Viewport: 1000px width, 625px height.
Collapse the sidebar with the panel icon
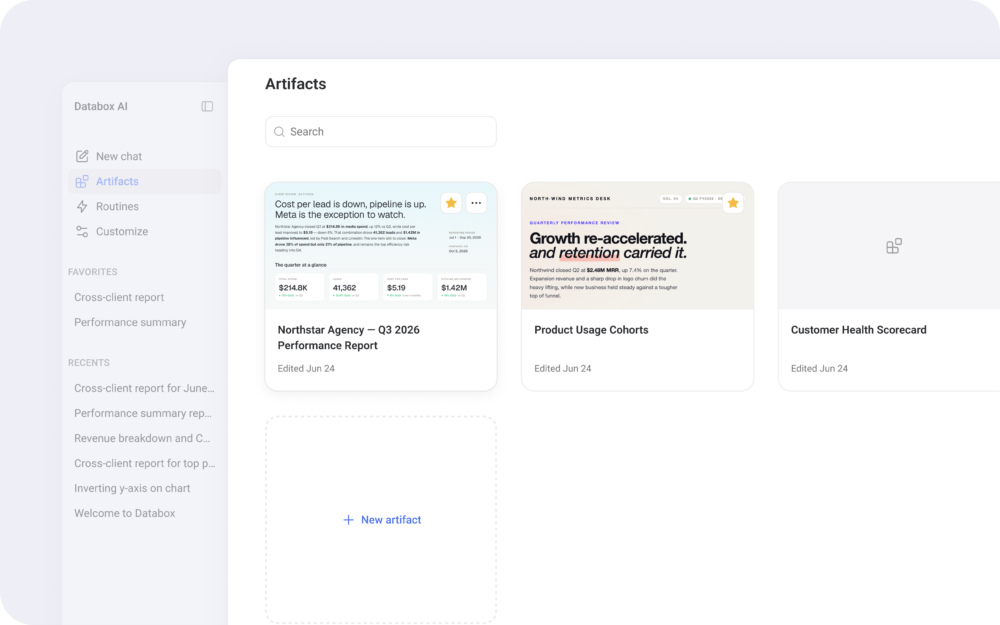(207, 107)
